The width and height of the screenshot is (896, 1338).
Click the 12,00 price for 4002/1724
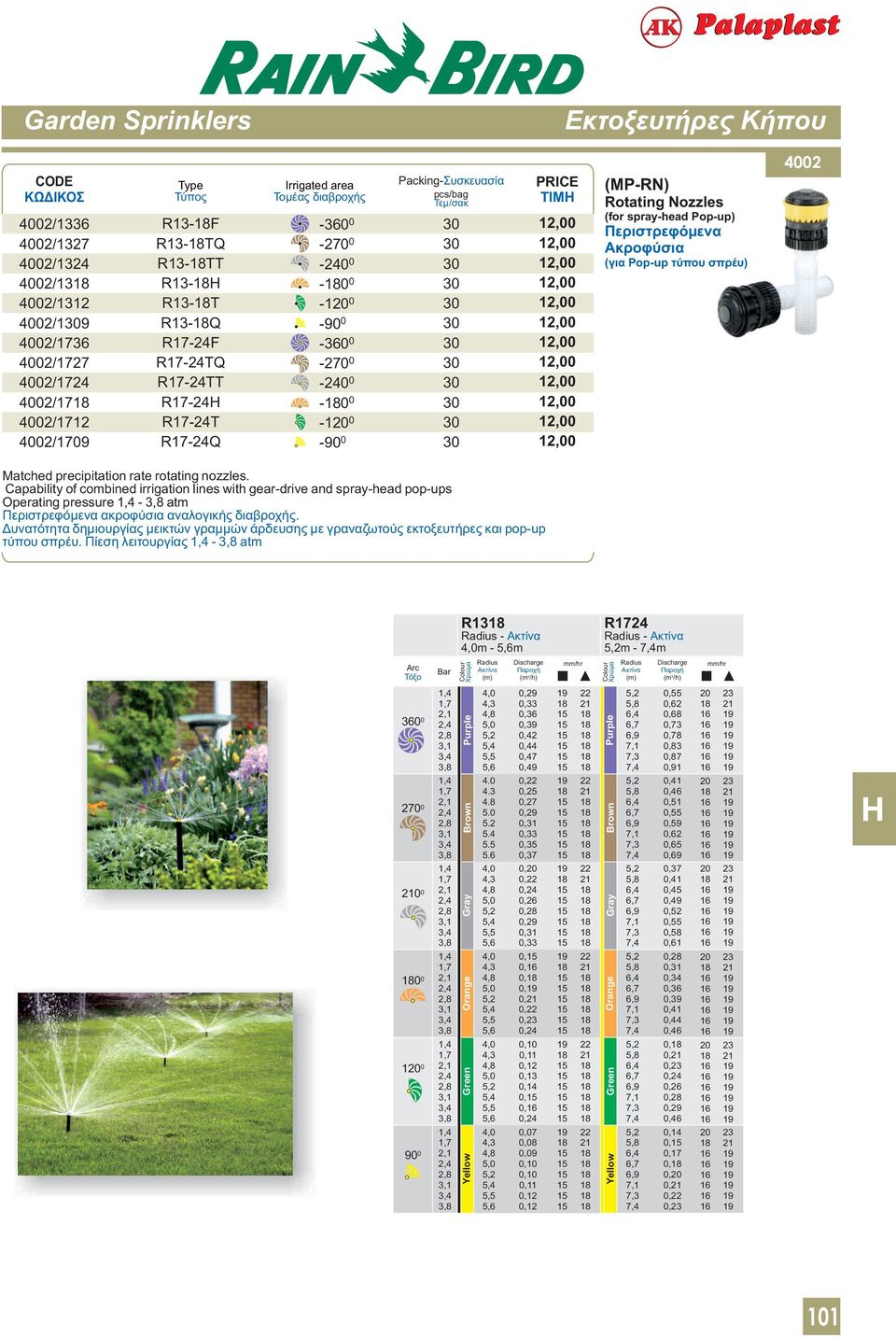click(x=557, y=382)
